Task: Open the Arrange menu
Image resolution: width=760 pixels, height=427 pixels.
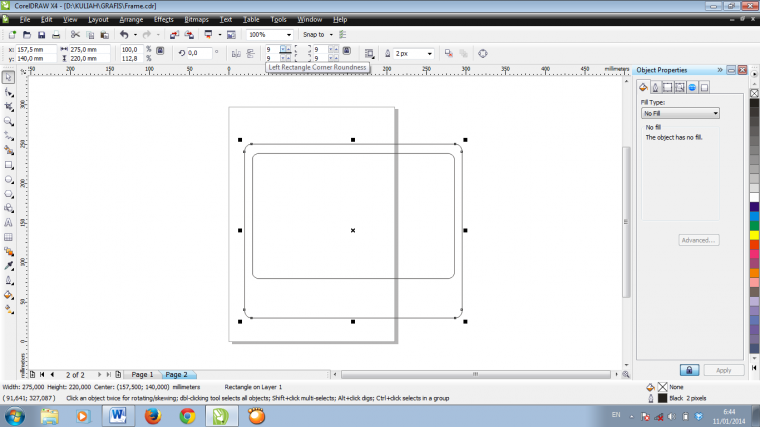Action: pos(131,20)
